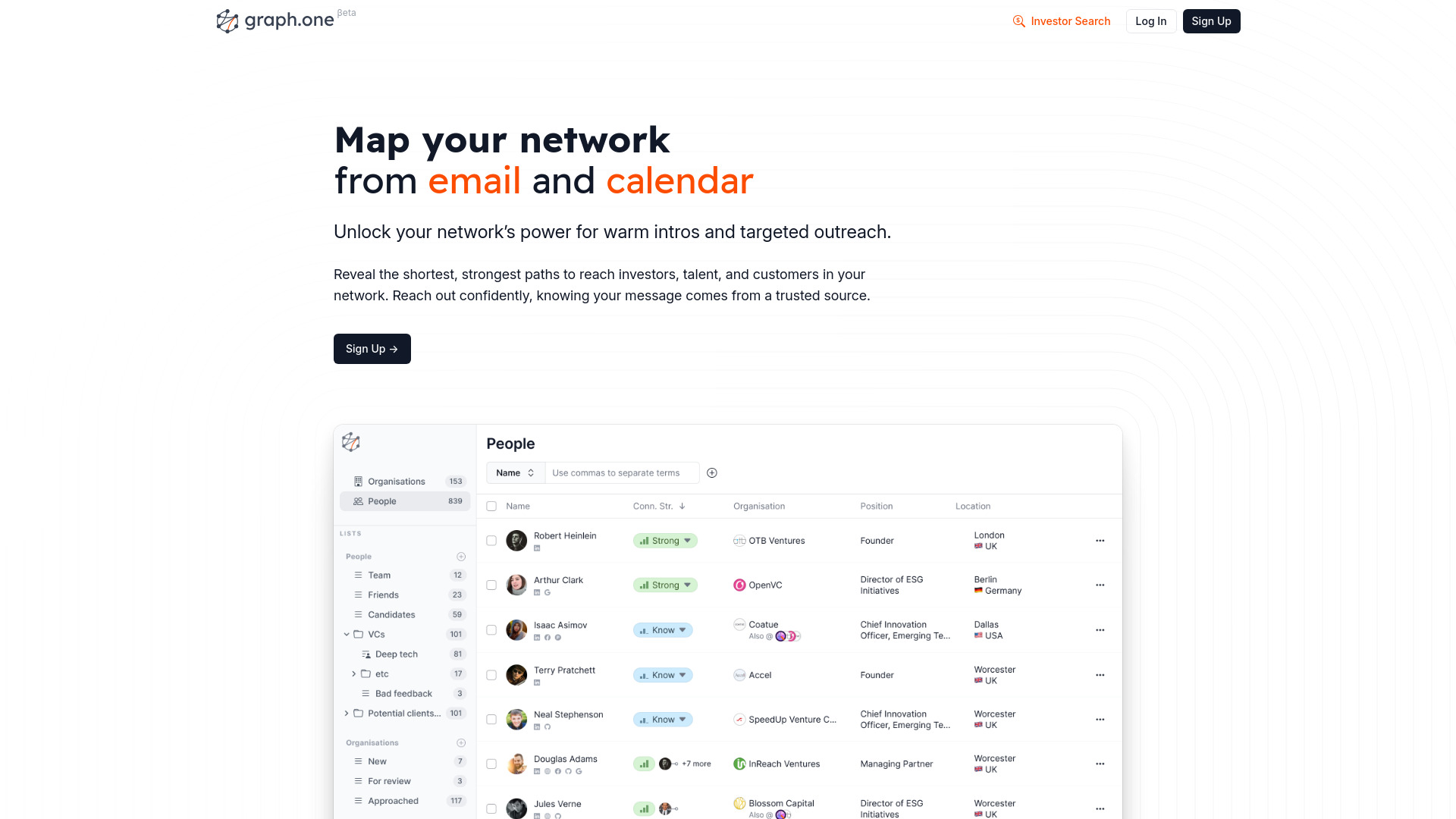The width and height of the screenshot is (1456, 819).
Task: Click the organisation icon next to OTB Ventures
Action: click(x=738, y=540)
